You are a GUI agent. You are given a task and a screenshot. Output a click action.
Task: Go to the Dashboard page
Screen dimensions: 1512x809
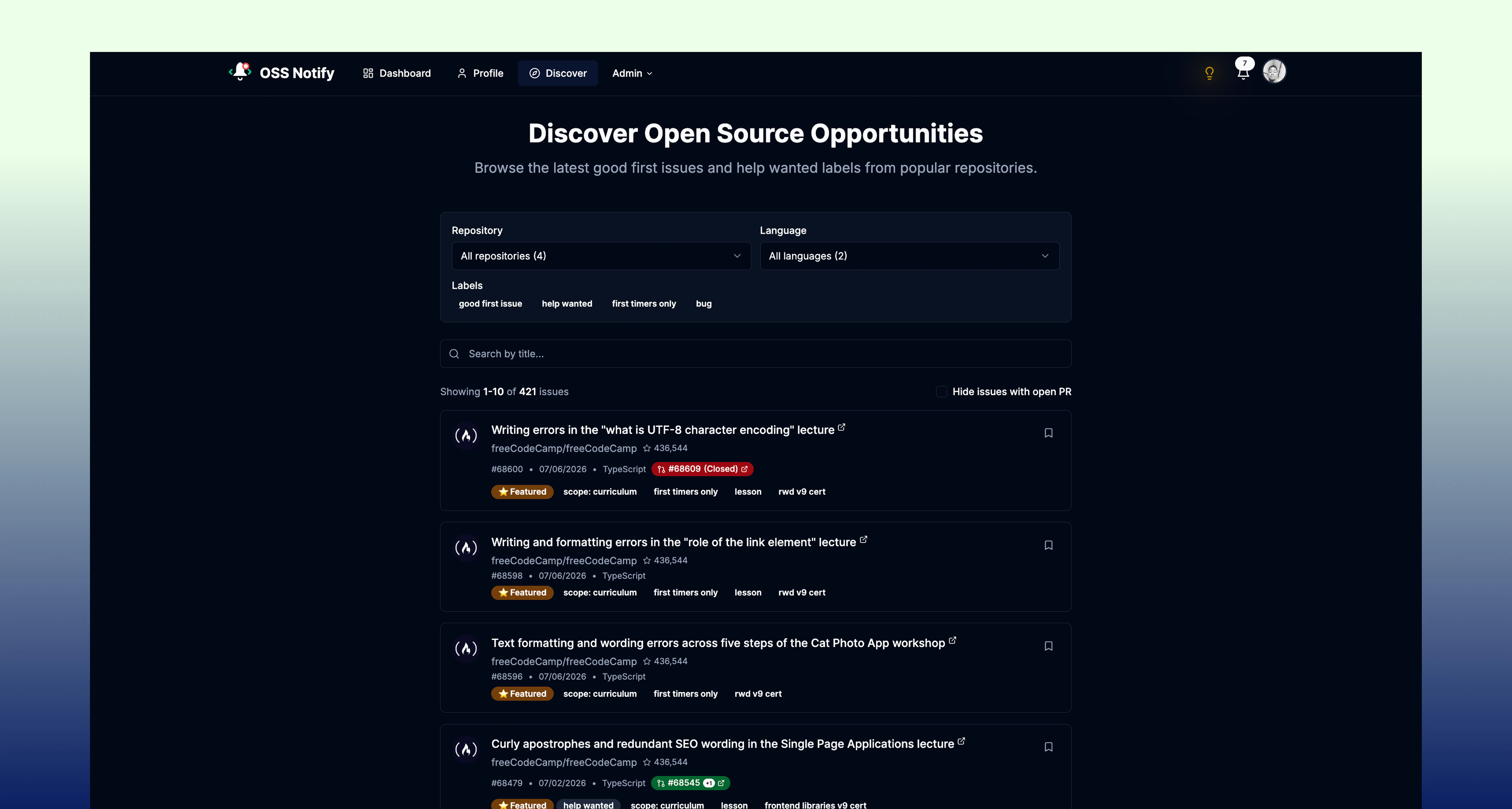[397, 73]
